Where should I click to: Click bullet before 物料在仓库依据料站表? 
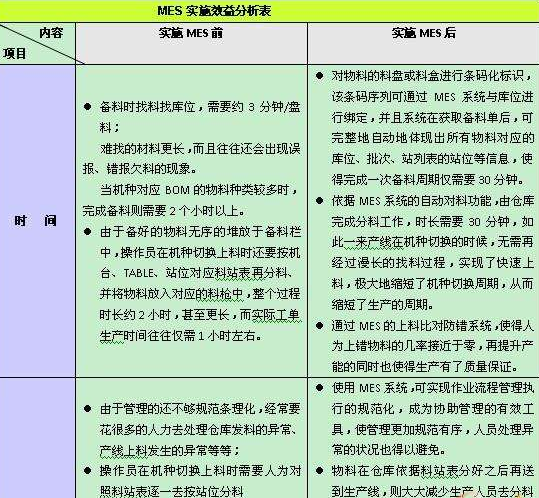coord(319,471)
